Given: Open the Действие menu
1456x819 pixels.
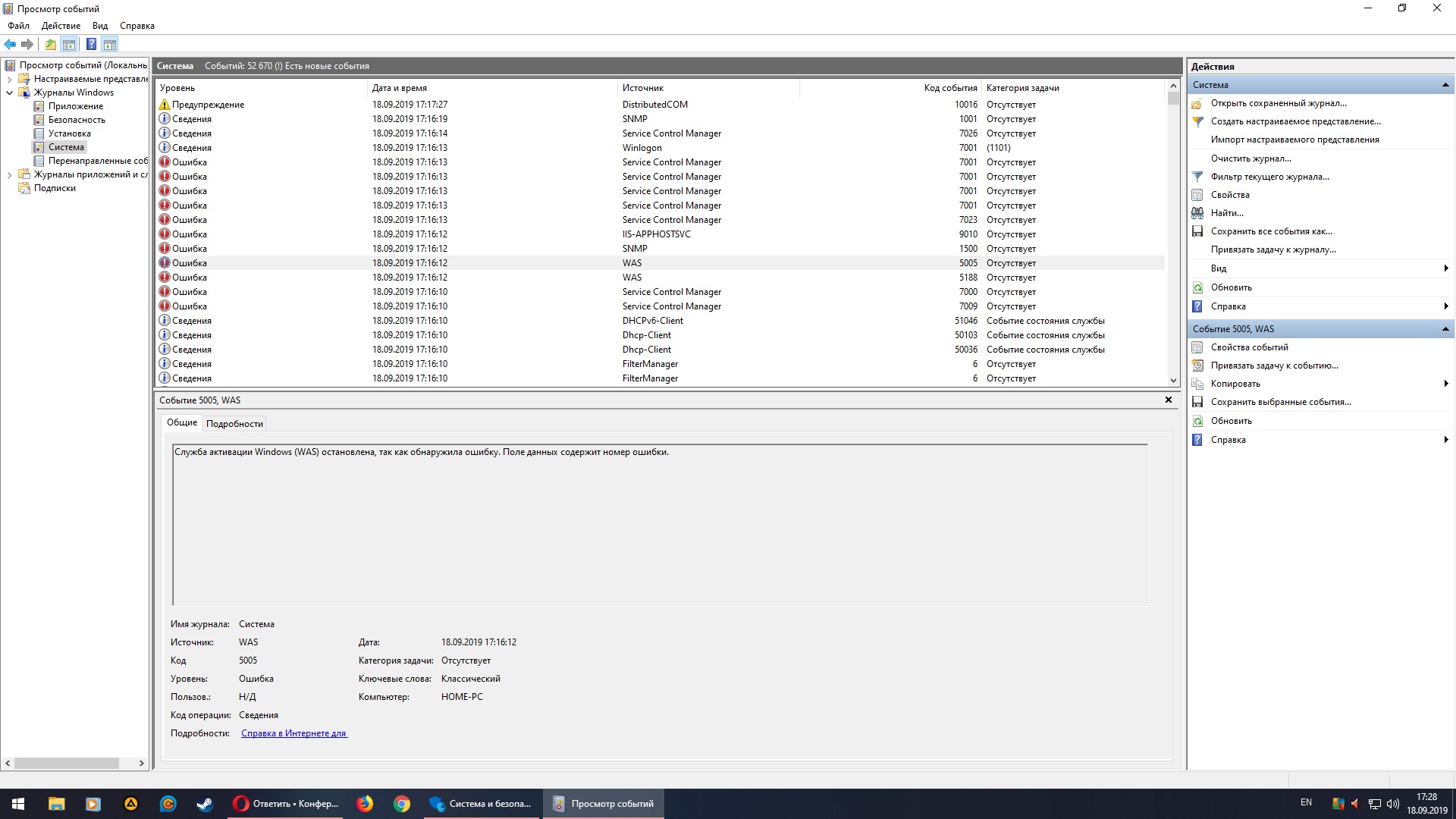Looking at the screenshot, I should pos(61,26).
